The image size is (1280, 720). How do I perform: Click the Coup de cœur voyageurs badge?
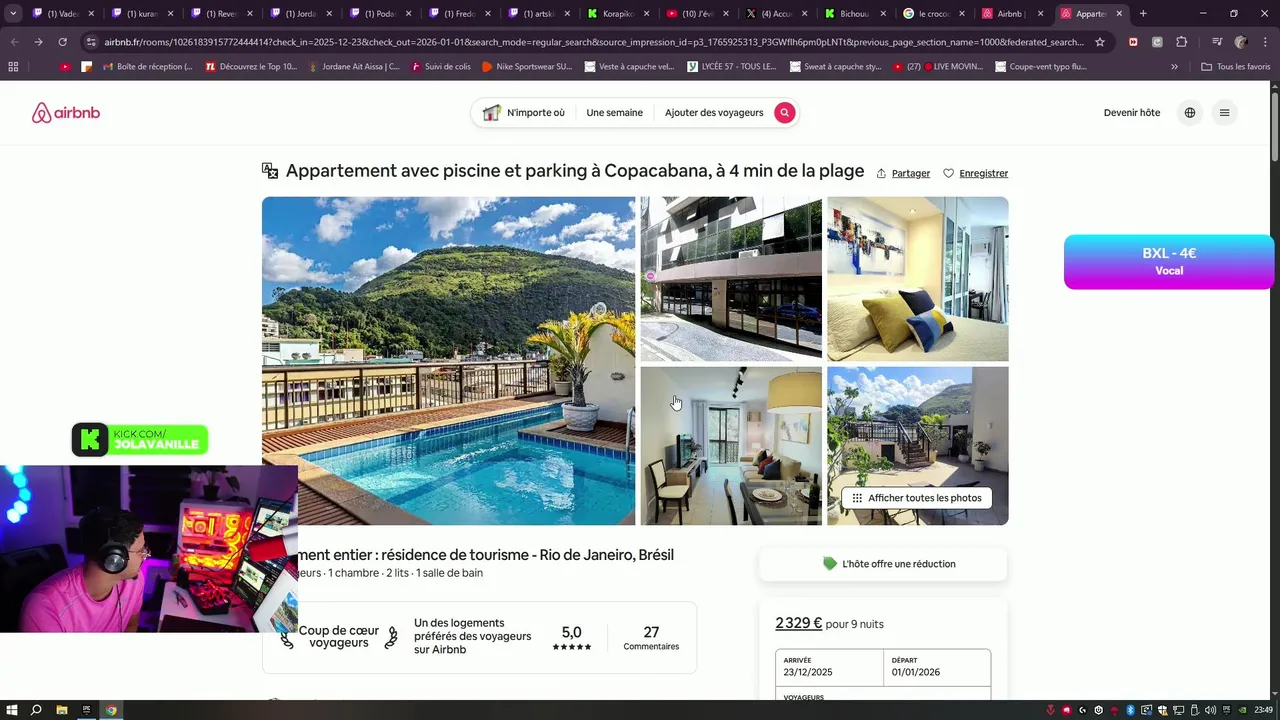pos(339,637)
